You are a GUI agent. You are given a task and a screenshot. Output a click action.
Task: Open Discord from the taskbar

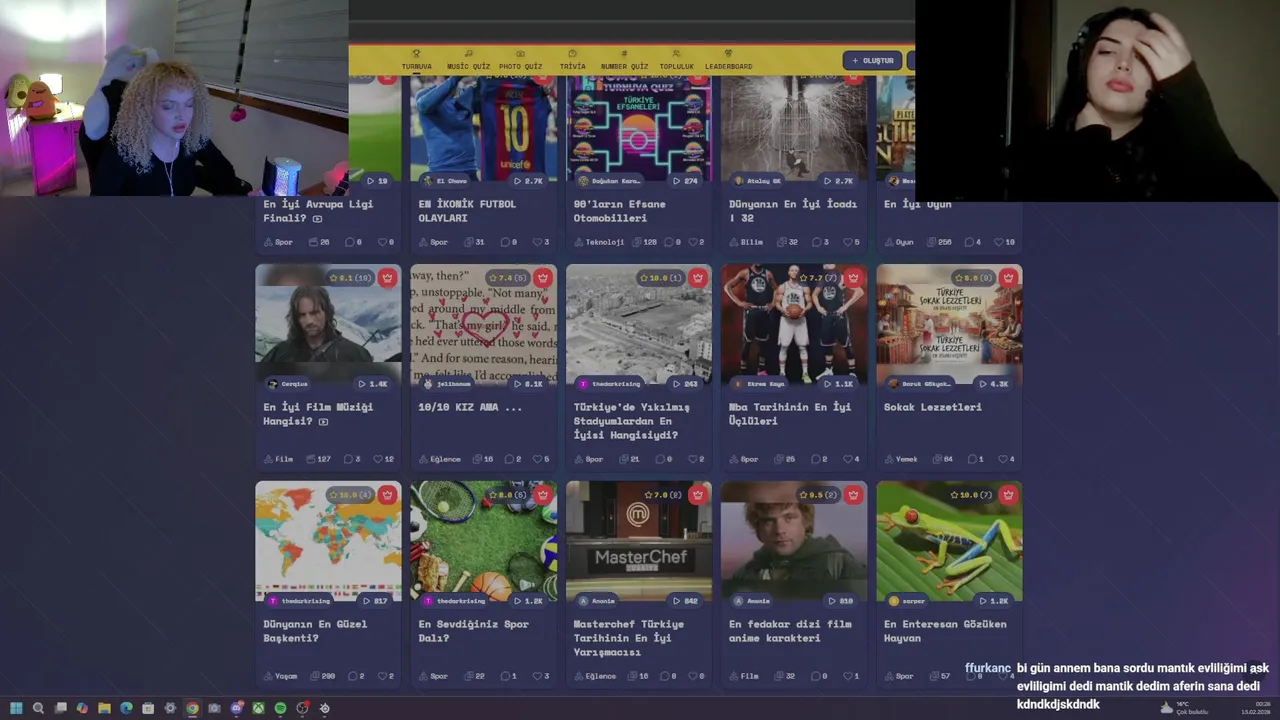[x=236, y=708]
